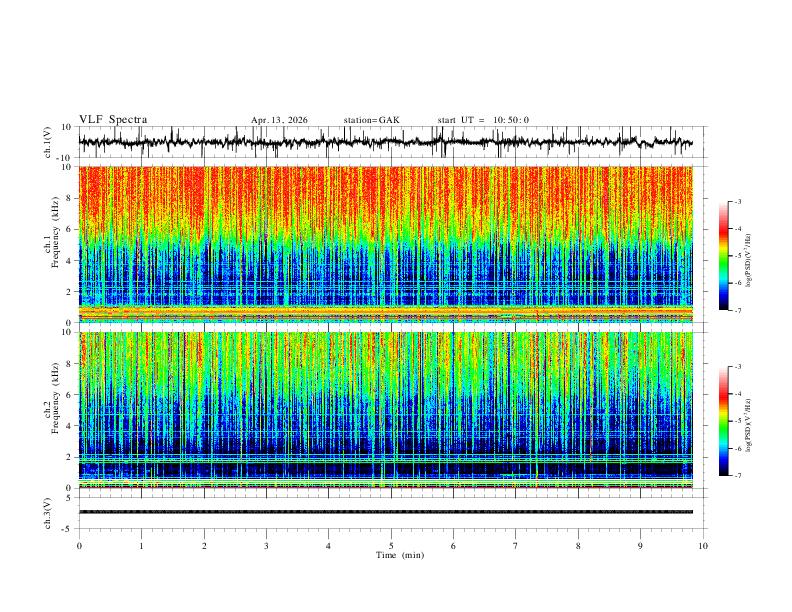792x612 pixels.
Task: Click the ch.1 'Frequency (kHz)' axis label
Action: pos(56,232)
